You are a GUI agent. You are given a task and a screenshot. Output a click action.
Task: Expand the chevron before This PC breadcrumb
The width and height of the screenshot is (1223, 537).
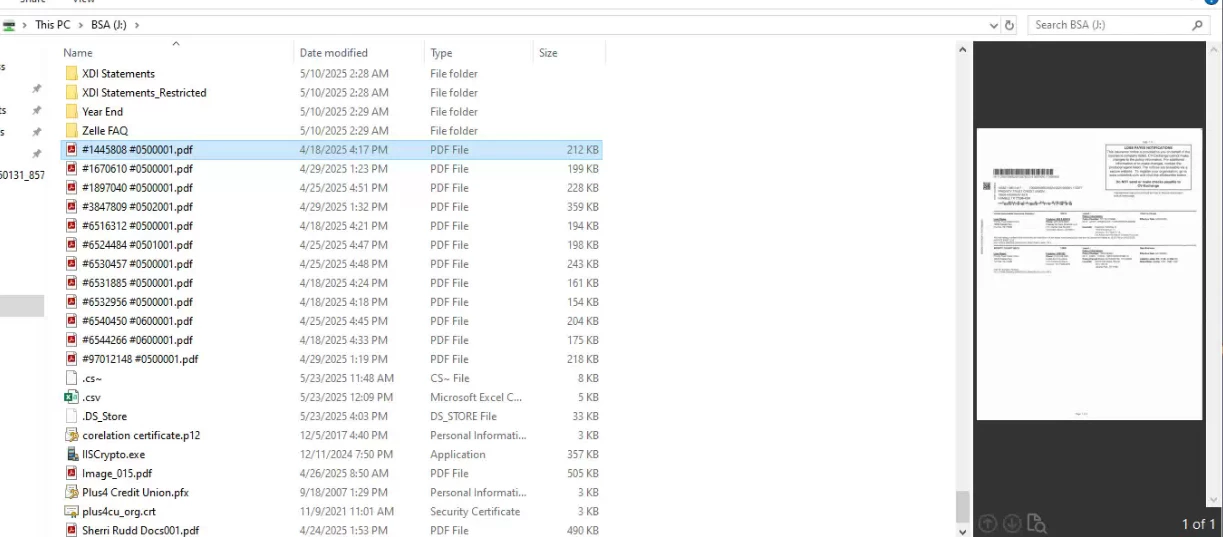[x=25, y=25]
